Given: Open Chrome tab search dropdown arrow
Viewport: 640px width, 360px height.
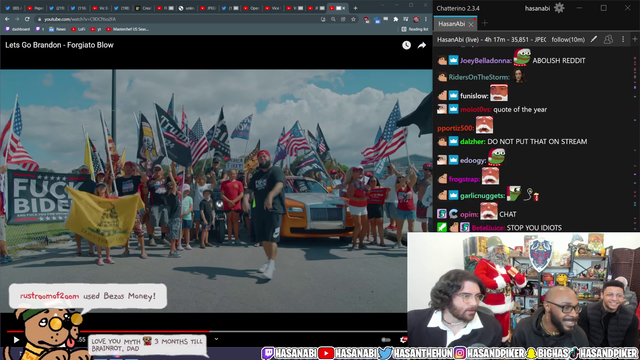Looking at the screenshot, I should 382,5.
